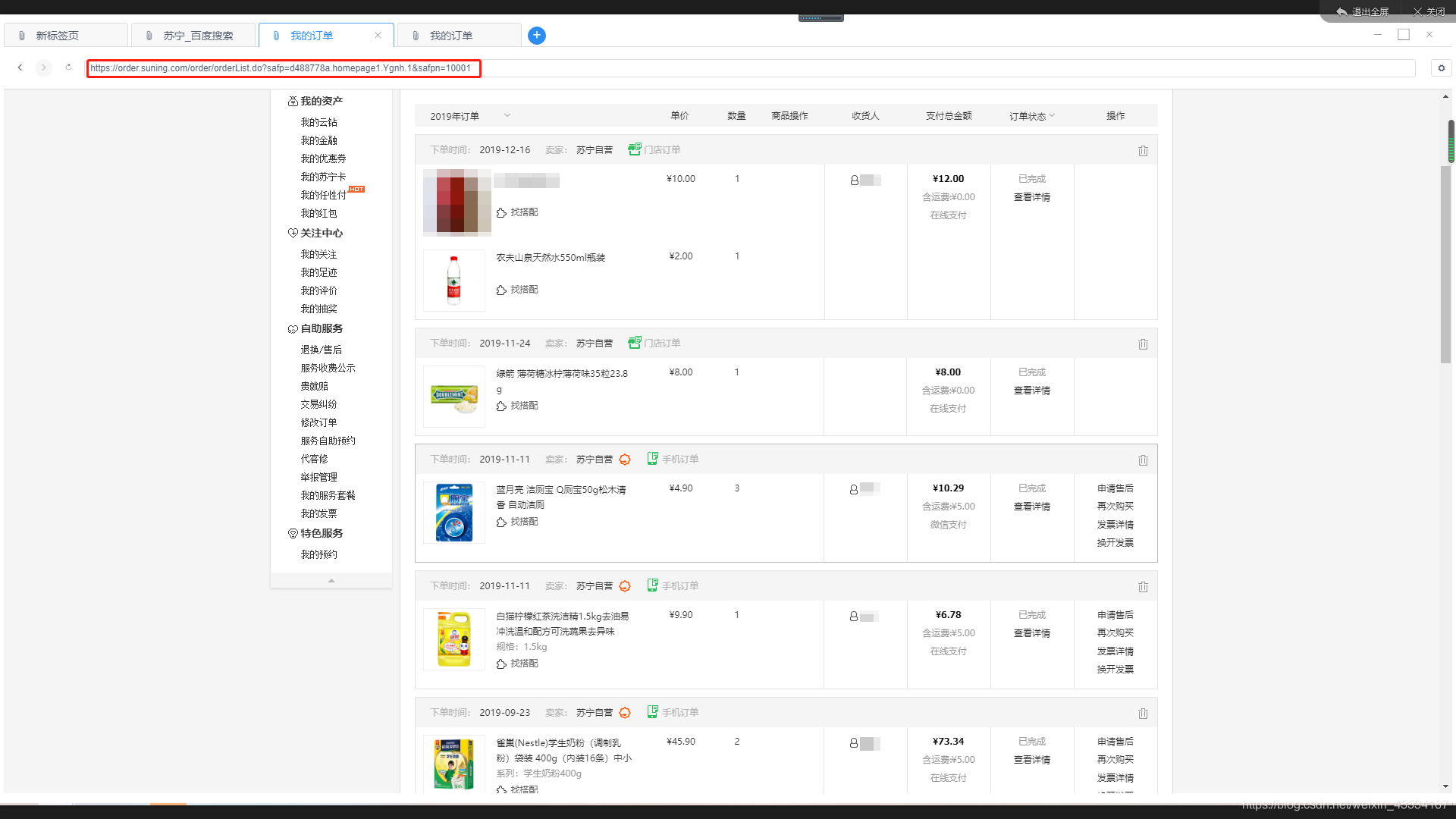Open 绿箭 mint product thumbnail

coord(453,397)
